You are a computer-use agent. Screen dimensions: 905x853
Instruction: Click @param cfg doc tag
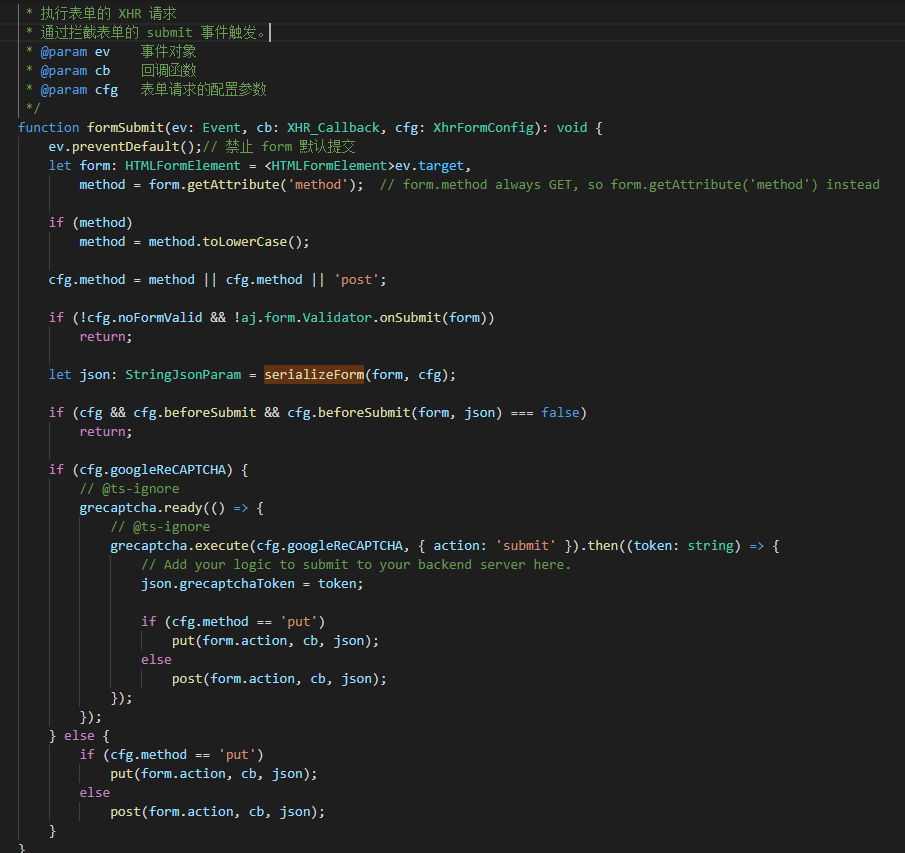79,90
